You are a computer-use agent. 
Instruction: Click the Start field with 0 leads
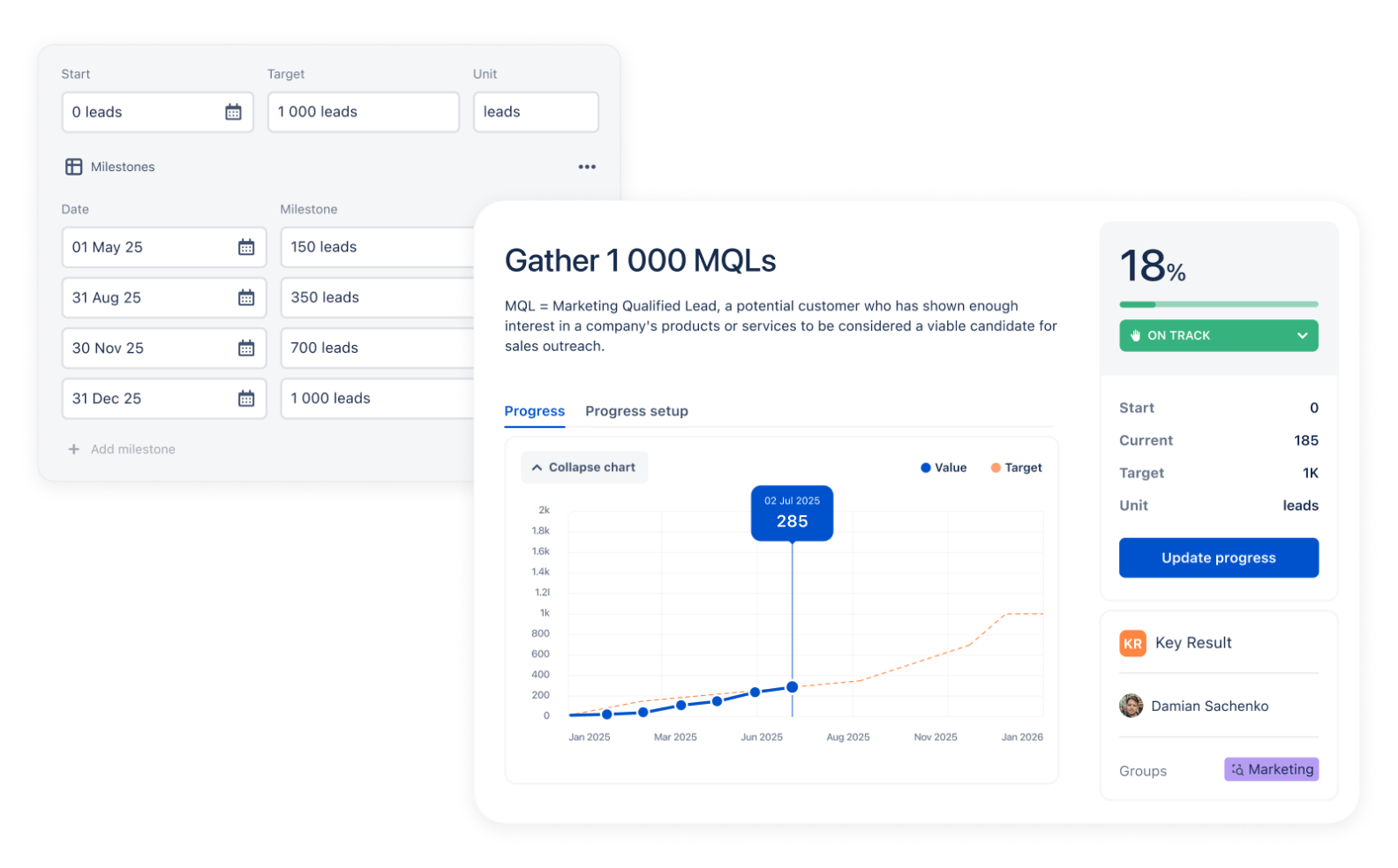(158, 112)
